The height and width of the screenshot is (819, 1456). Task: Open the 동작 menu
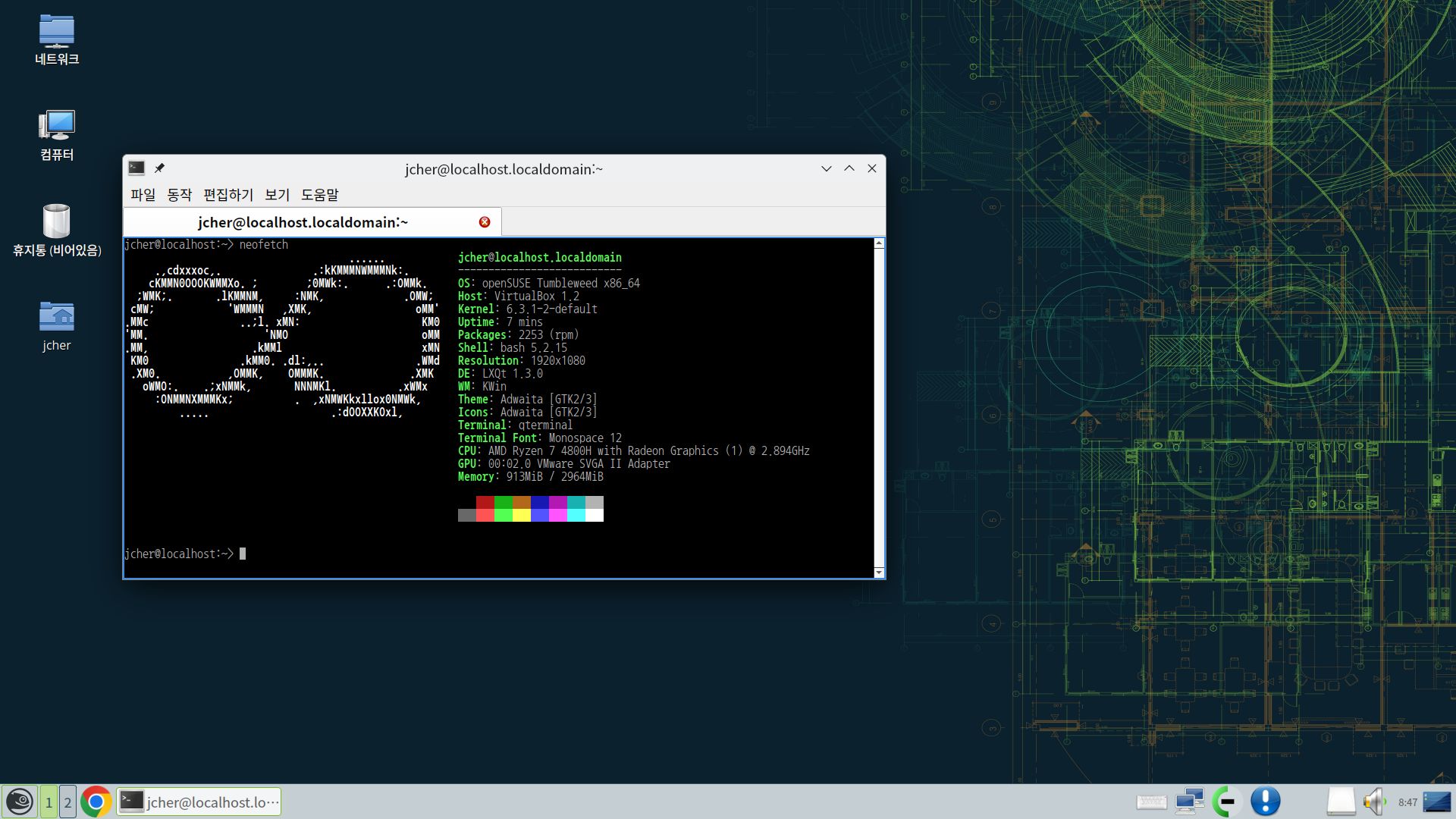click(179, 195)
